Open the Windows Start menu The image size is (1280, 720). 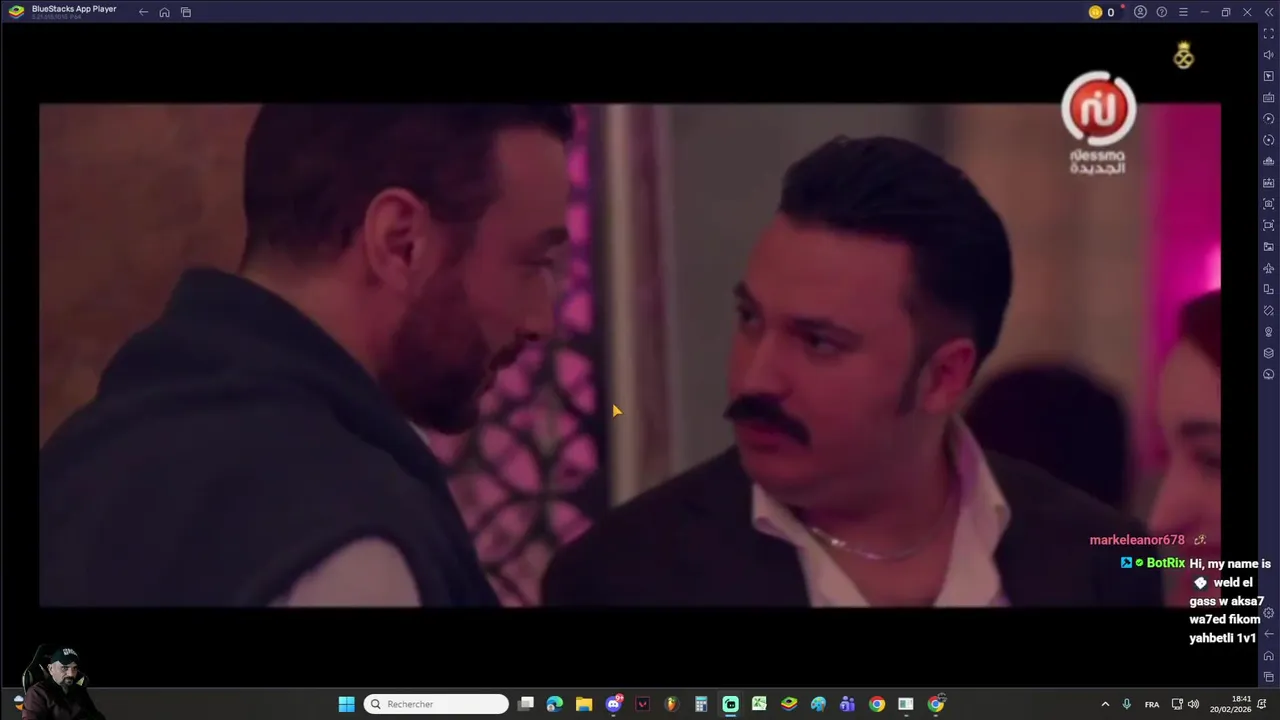346,704
